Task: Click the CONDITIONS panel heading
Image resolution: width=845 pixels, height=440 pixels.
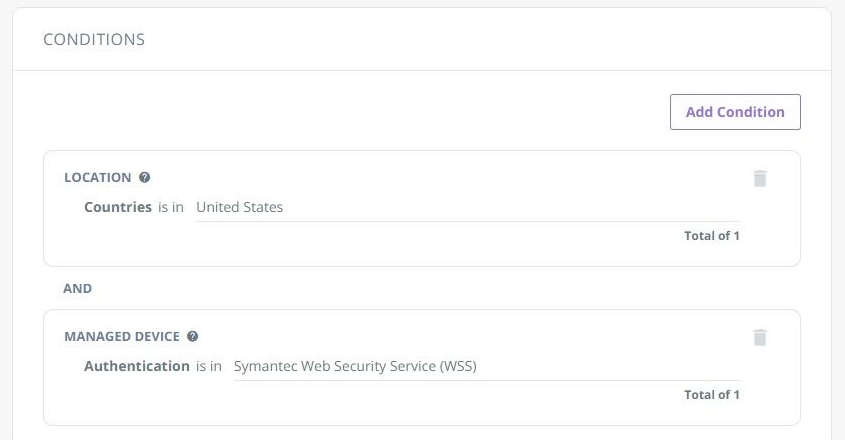Action: (x=94, y=40)
